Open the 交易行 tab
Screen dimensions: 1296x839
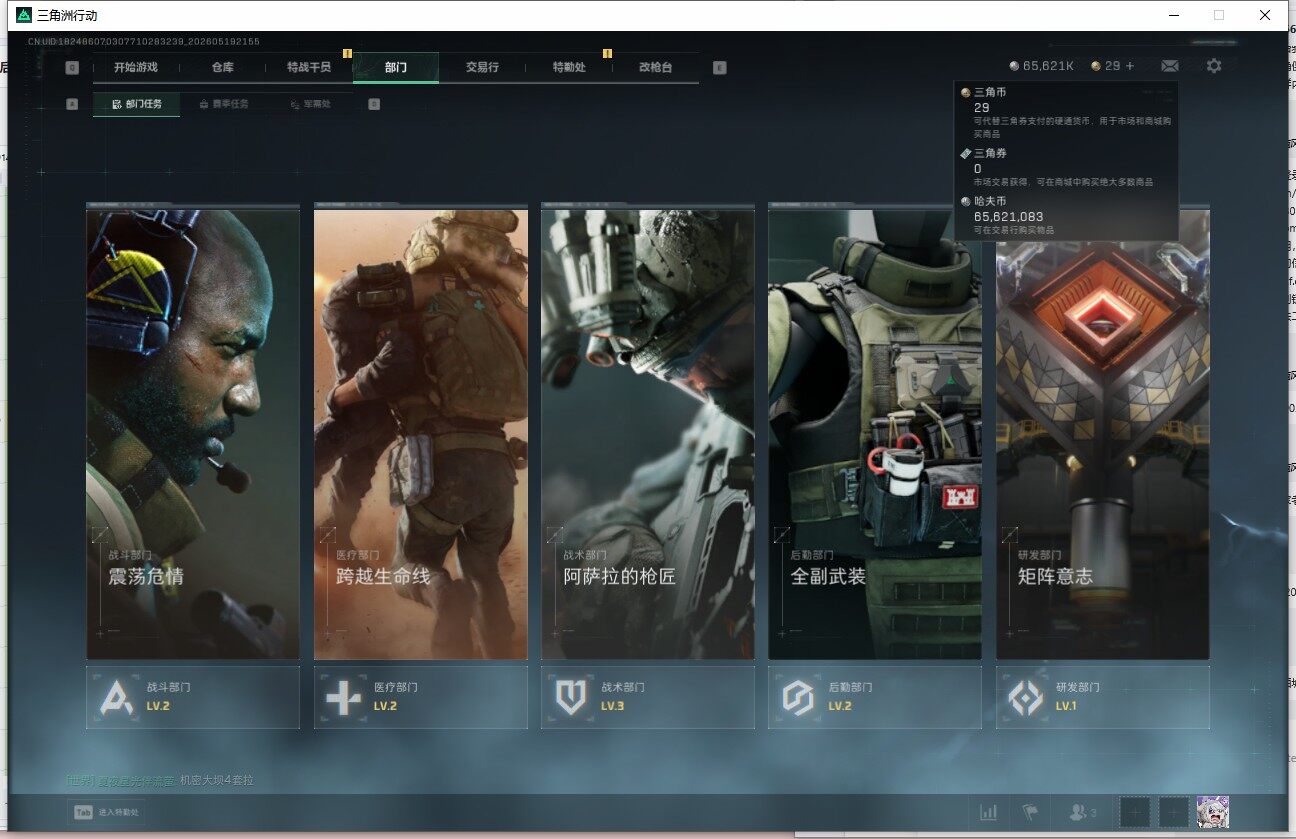(x=482, y=68)
